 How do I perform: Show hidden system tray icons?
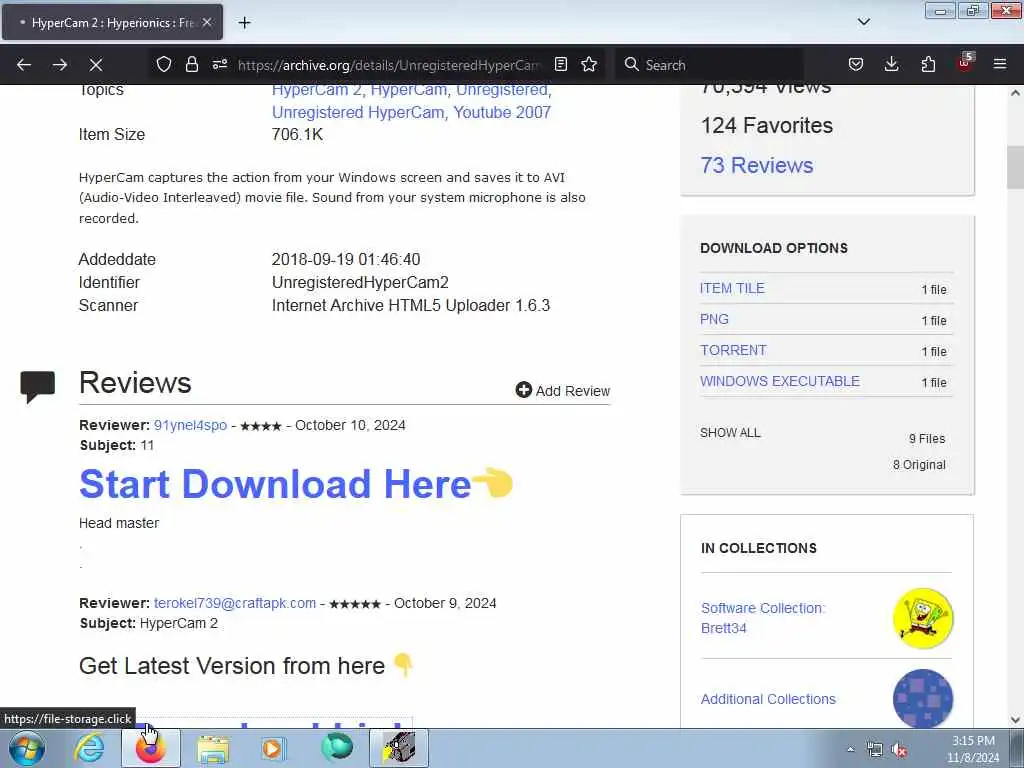(850, 749)
